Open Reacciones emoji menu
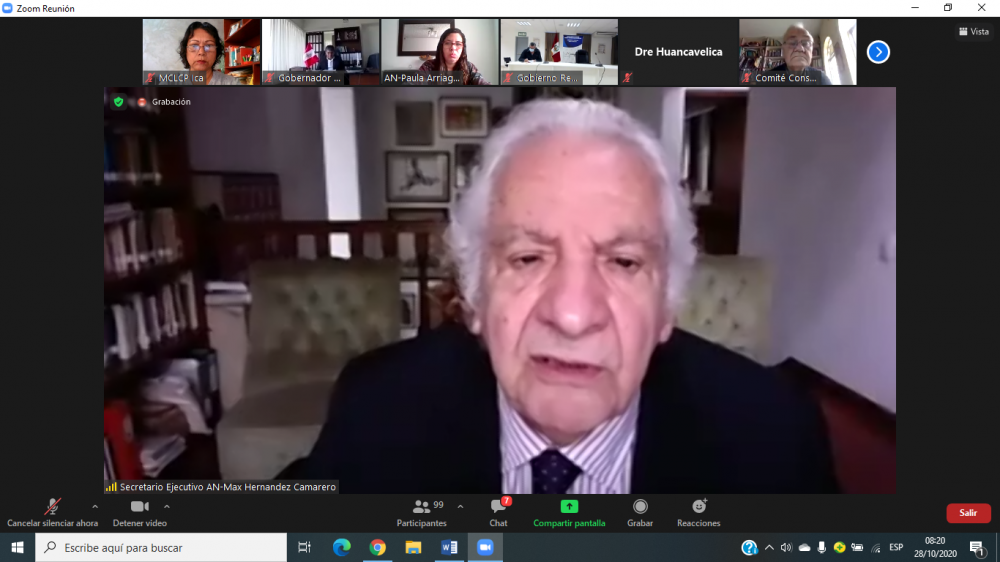The image size is (1000, 562). [x=698, y=511]
